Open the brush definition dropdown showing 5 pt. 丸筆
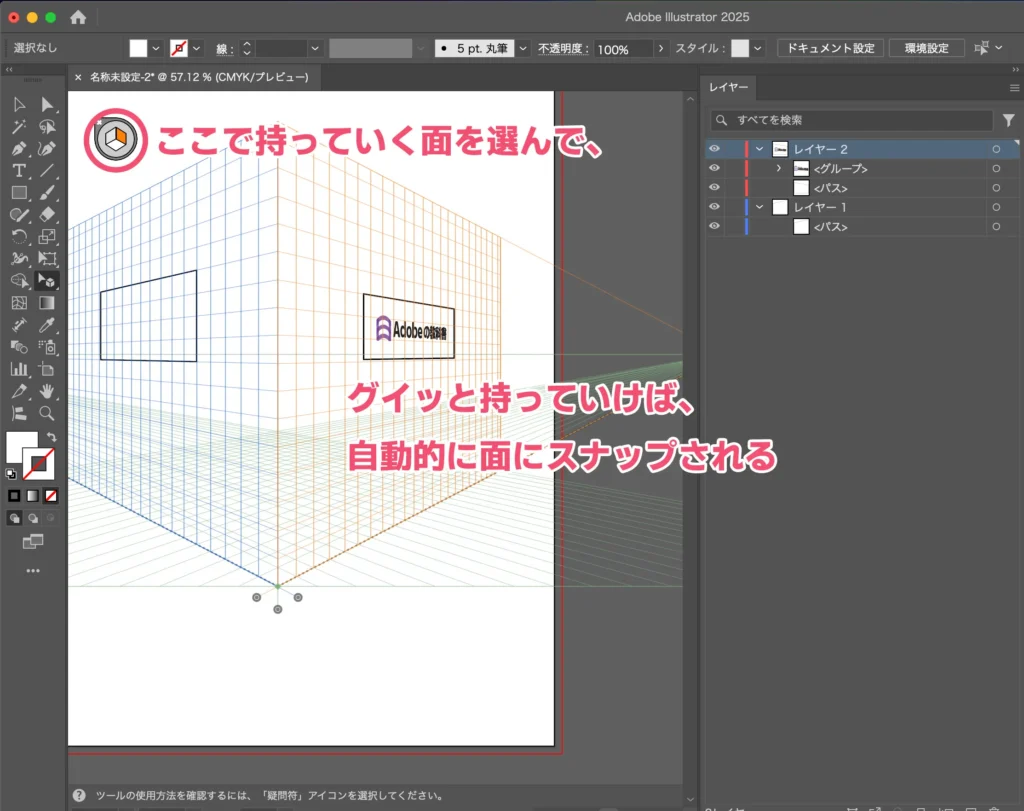This screenshot has height=811, width=1024. pyautogui.click(x=522, y=47)
